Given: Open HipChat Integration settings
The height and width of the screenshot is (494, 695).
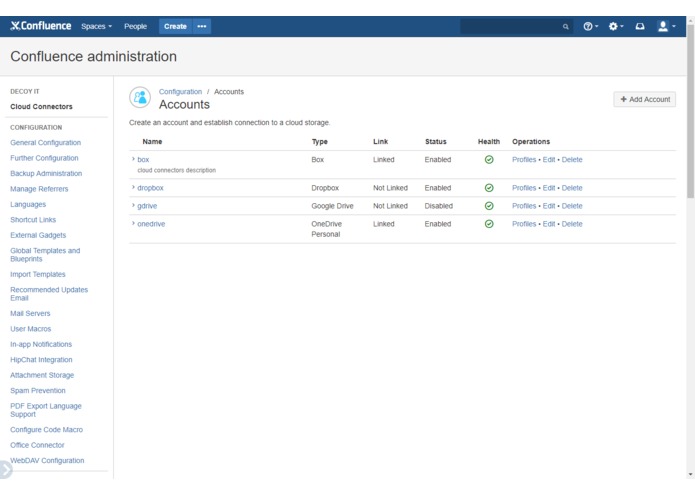Looking at the screenshot, I should pyautogui.click(x=41, y=360).
